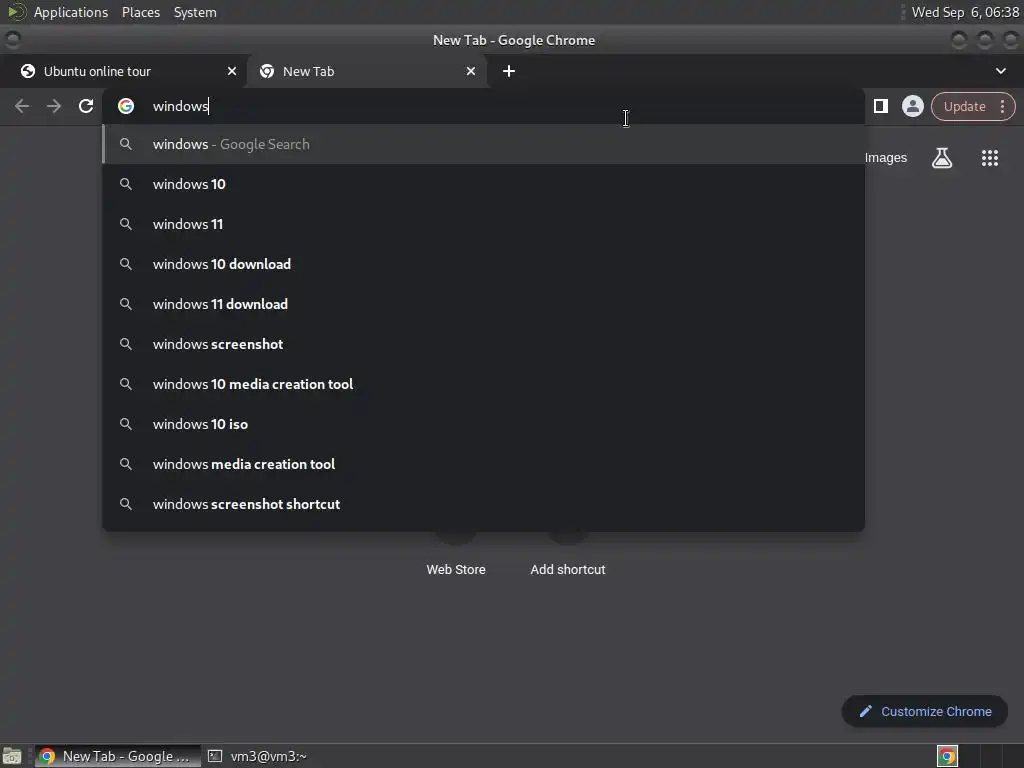1024x768 pixels.
Task: Click the Customize Chrome button
Action: pos(925,711)
